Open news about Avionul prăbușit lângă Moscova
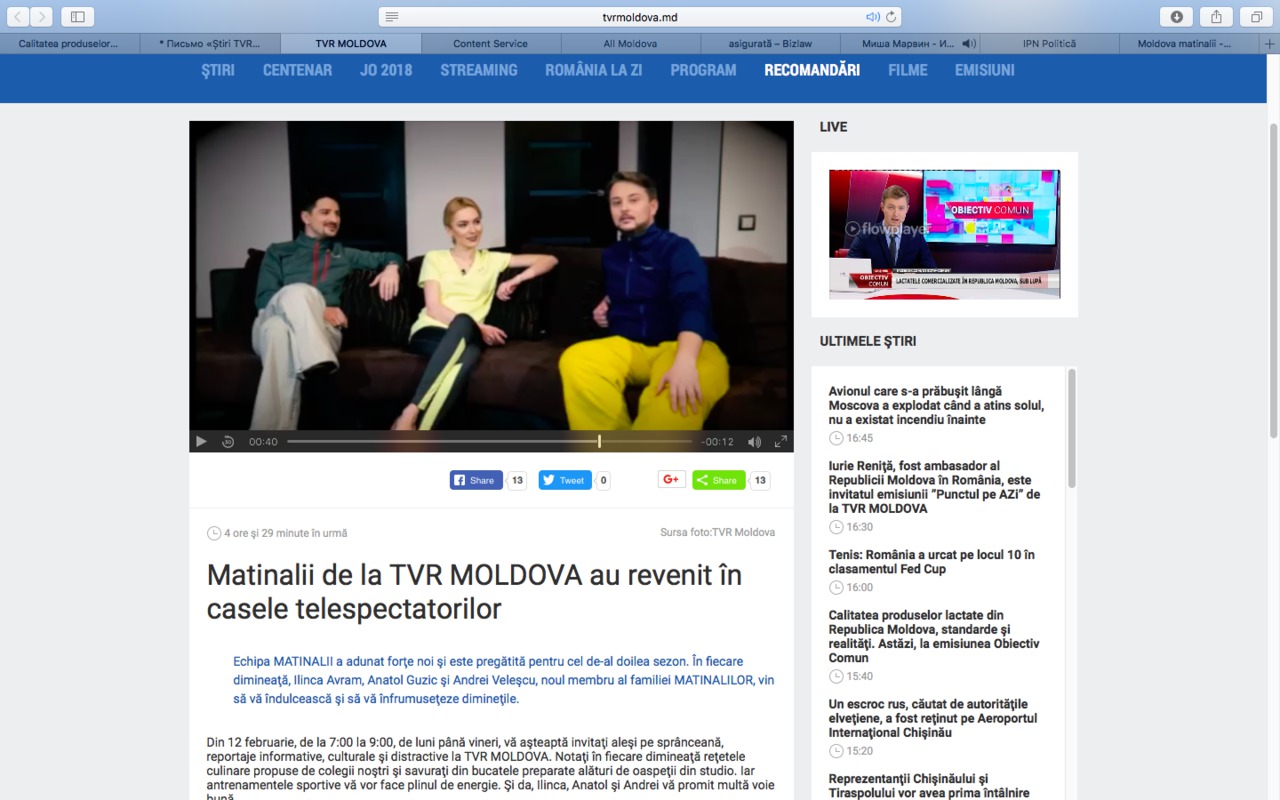The height and width of the screenshot is (800, 1280). pos(936,405)
